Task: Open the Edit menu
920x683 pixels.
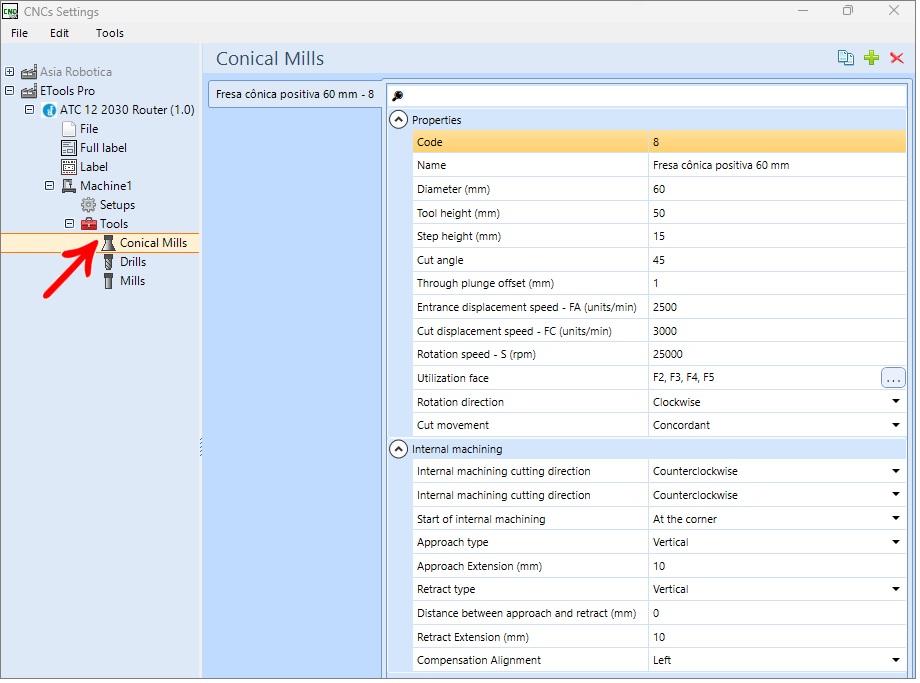Action: [59, 33]
